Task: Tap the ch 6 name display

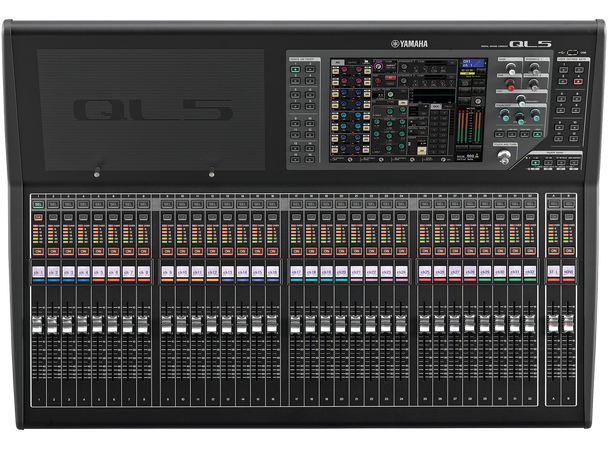Action: pyautogui.click(x=114, y=271)
